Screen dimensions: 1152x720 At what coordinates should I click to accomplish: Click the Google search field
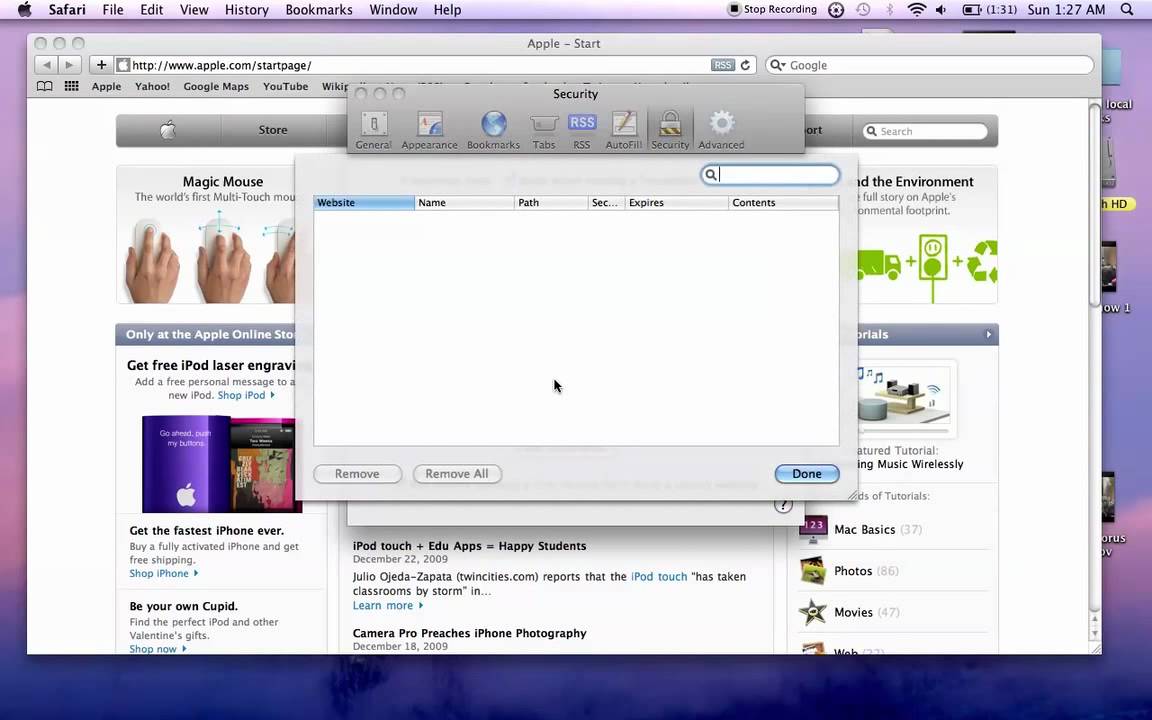click(929, 65)
